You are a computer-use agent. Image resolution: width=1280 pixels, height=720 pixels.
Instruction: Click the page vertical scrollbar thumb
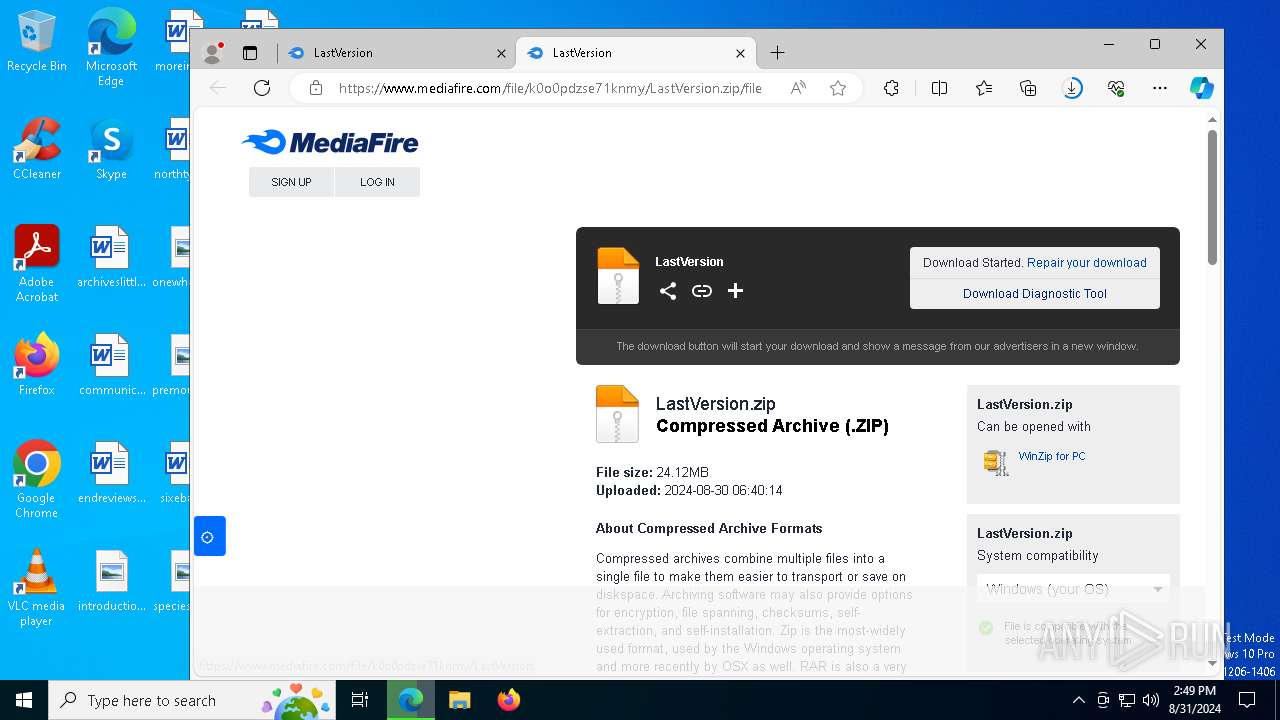coord(1212,198)
